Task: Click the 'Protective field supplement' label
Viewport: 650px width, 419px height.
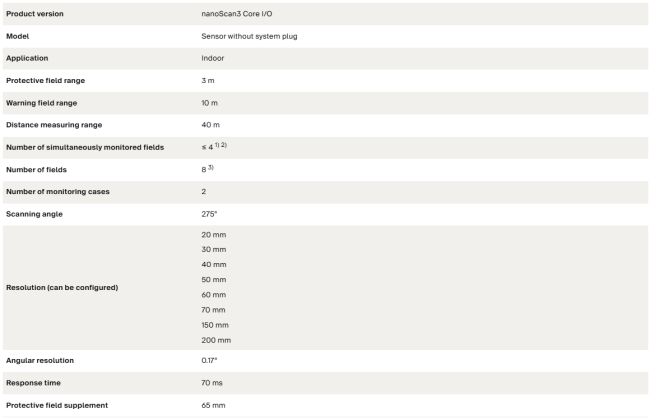Action: (x=57, y=405)
